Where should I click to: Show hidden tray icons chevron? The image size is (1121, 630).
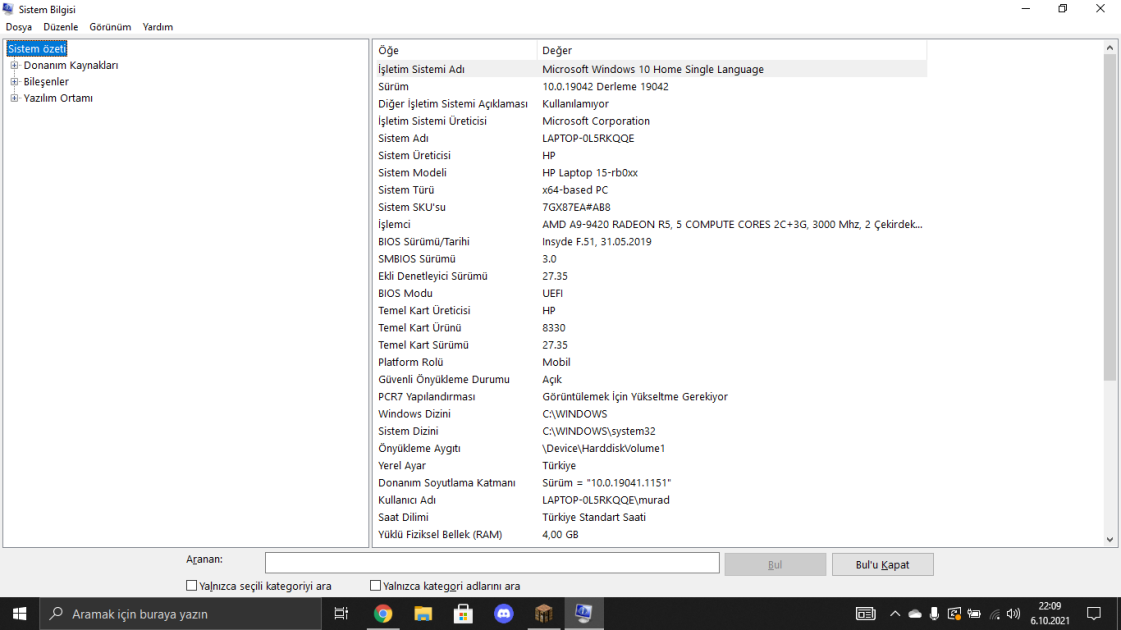895,614
